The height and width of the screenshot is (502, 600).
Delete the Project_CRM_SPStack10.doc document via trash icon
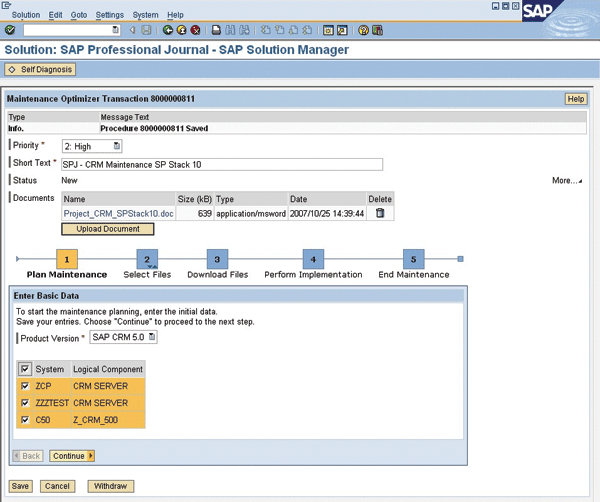point(380,213)
